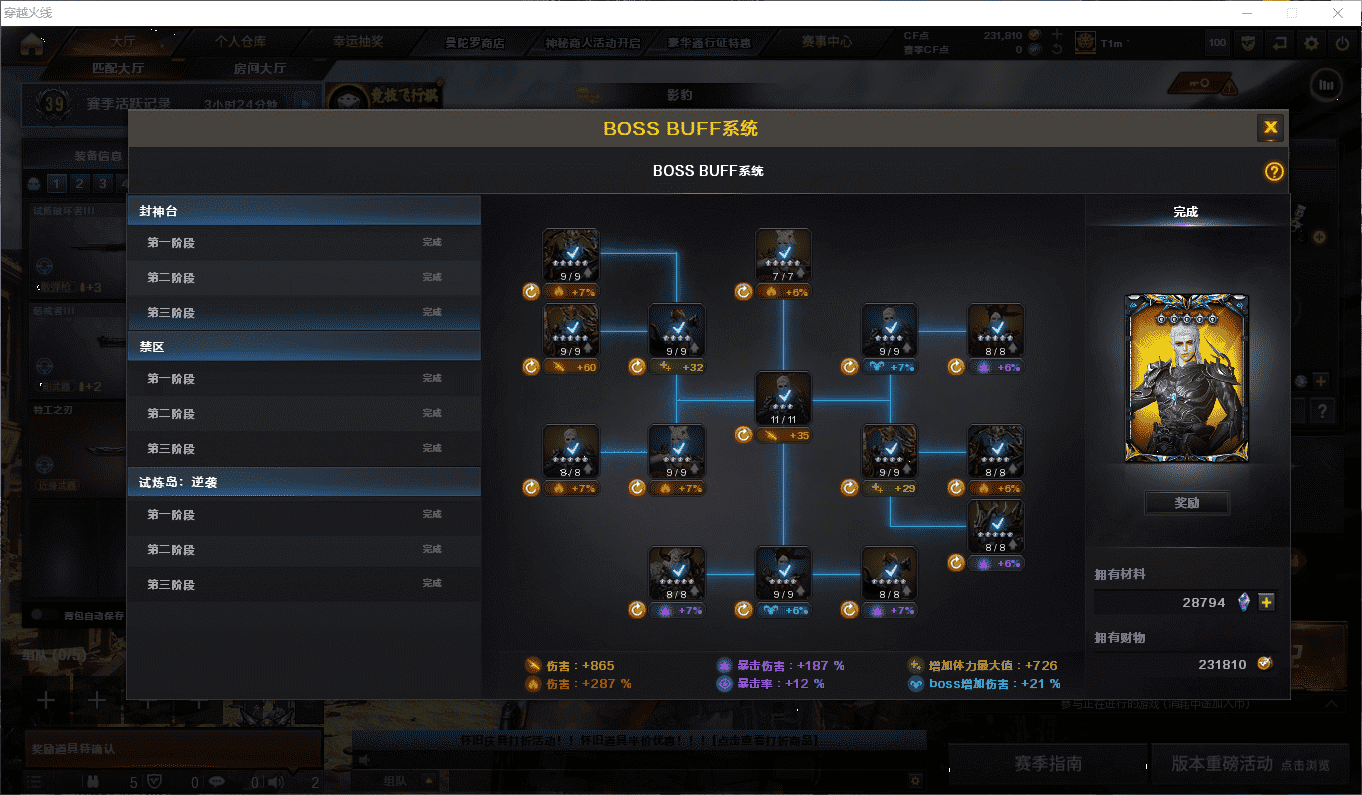Reset the blue boss damage +7% buff

pos(850,367)
